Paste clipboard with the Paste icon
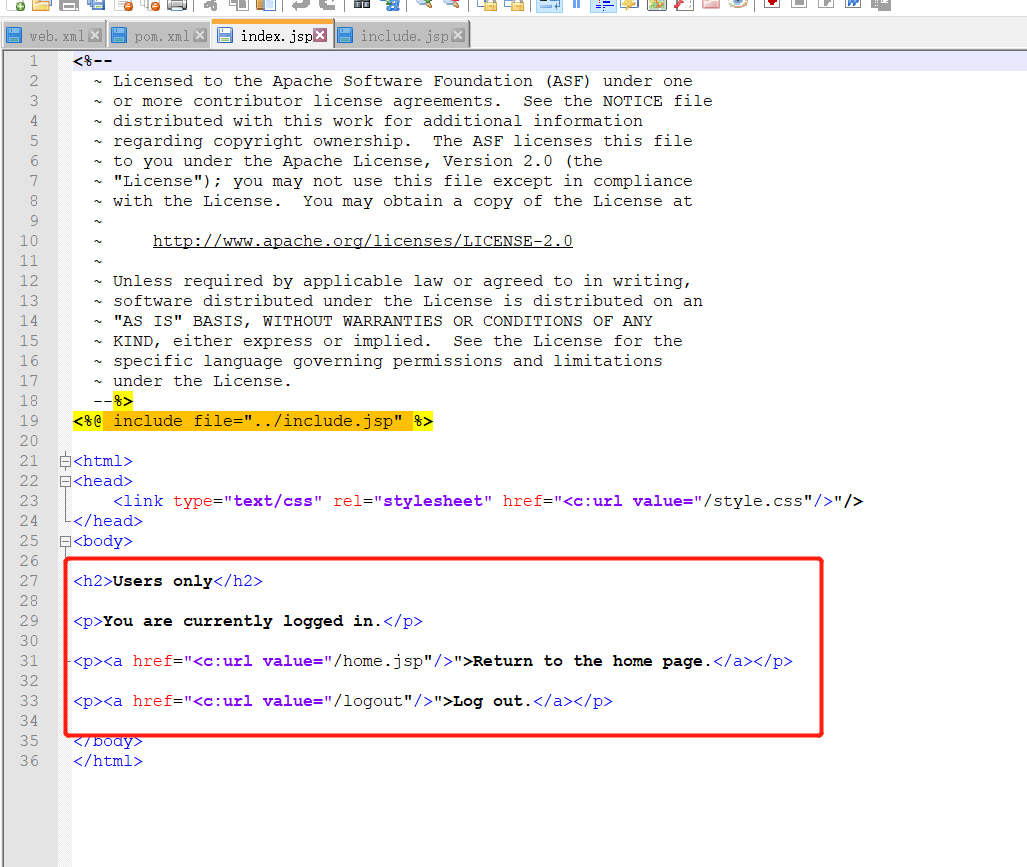The width and height of the screenshot is (1027, 867). pos(265,4)
